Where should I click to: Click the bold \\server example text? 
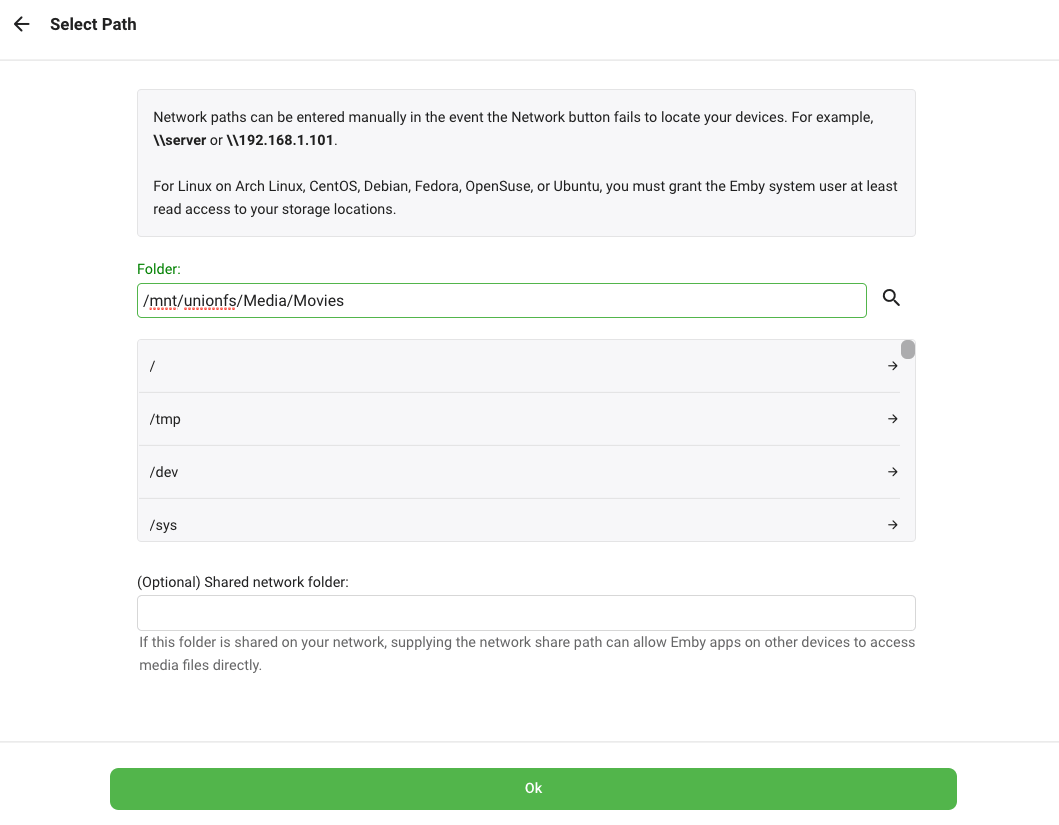click(x=179, y=140)
